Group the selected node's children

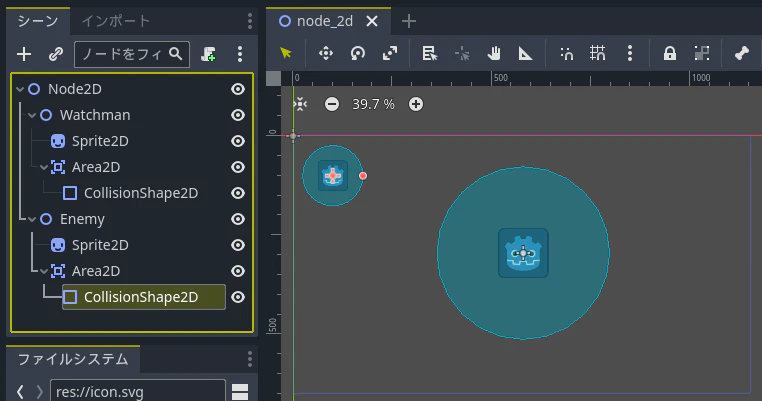702,53
